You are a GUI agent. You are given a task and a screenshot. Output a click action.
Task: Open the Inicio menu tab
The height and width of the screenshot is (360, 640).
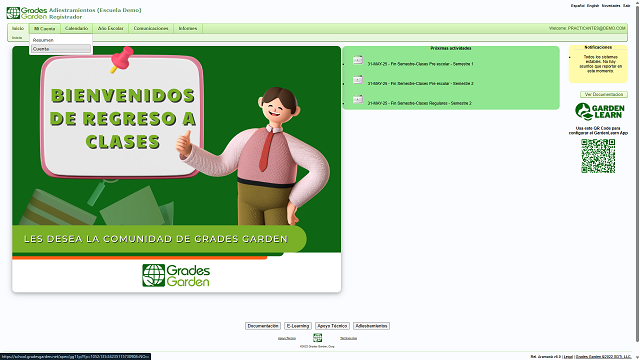18,28
